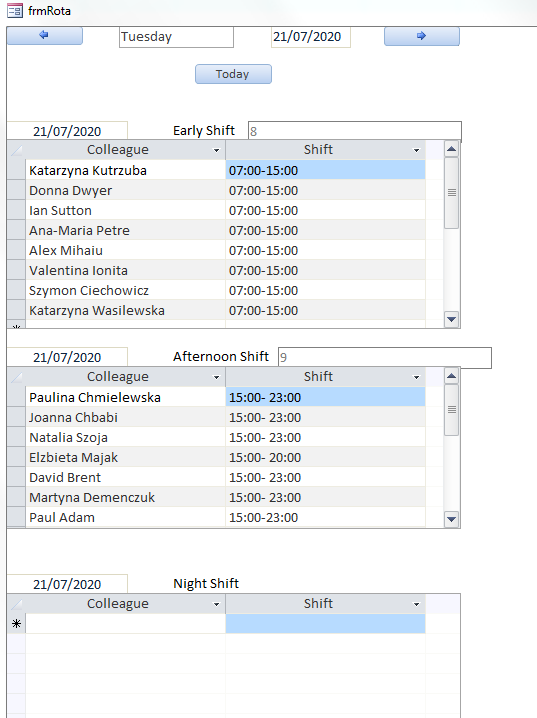
Task: Select Elzbieta Majak 15:00- 20:00 shift cell
Action: click(325, 457)
